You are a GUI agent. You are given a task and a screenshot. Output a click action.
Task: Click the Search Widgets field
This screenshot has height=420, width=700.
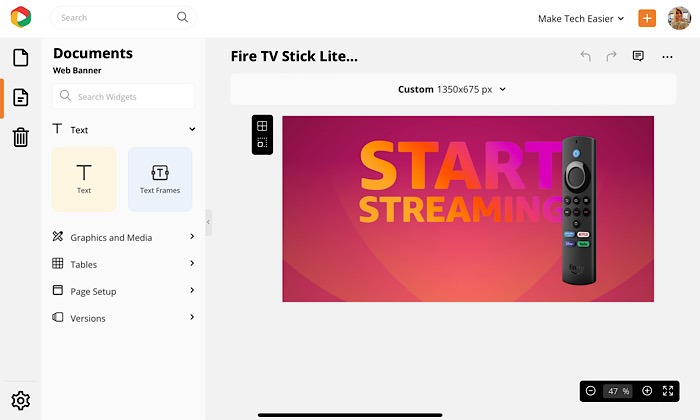pos(123,96)
